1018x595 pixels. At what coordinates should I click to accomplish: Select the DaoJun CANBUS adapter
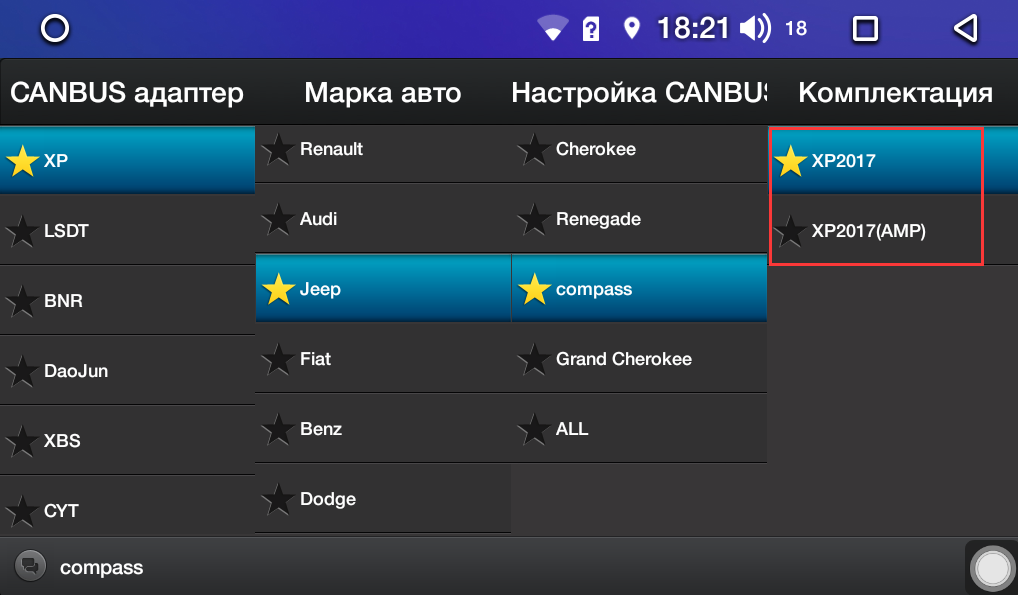[127, 370]
